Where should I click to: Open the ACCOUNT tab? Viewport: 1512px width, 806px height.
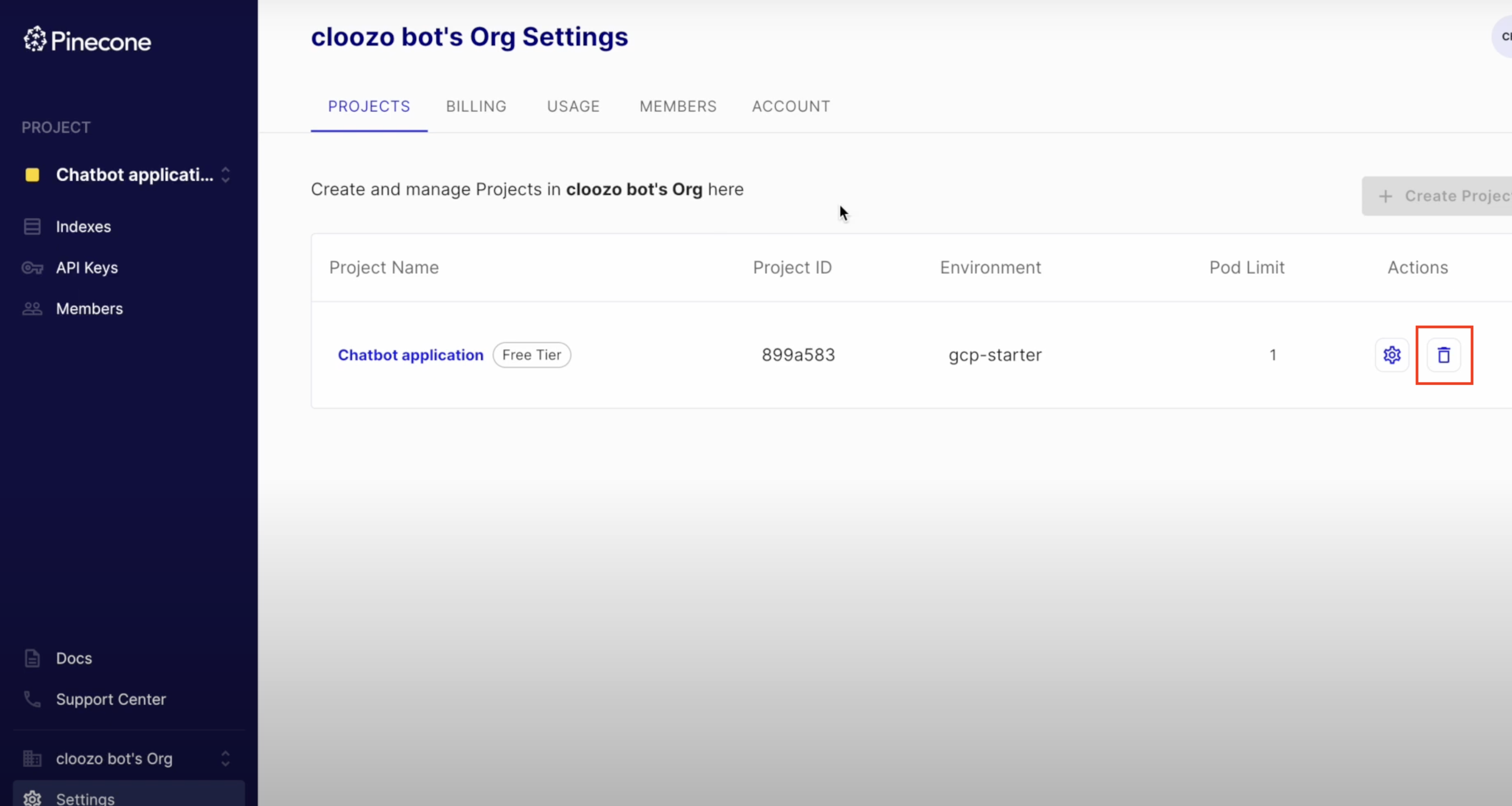pyautogui.click(x=791, y=106)
